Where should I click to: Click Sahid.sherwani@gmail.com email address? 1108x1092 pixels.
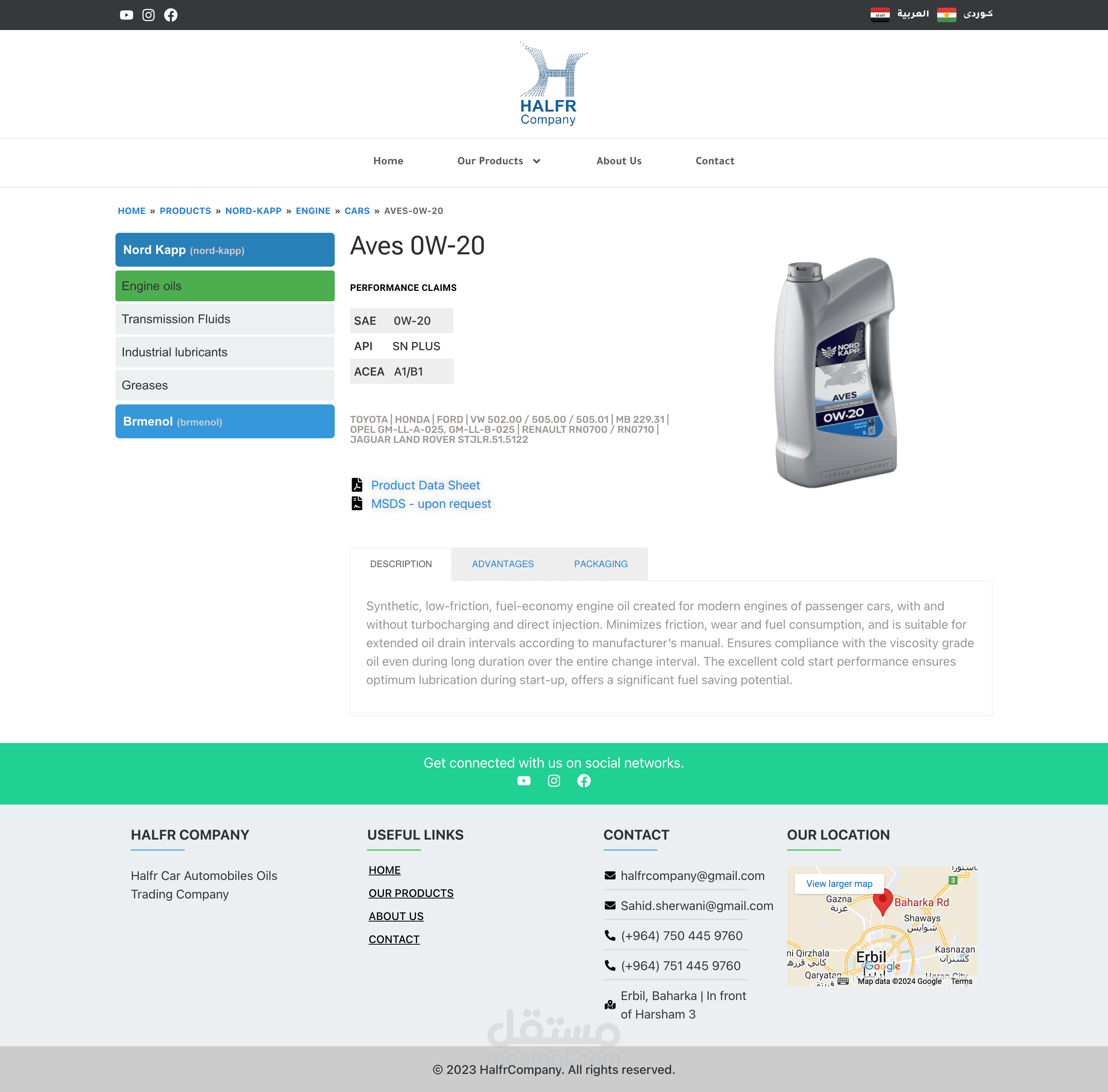[697, 906]
